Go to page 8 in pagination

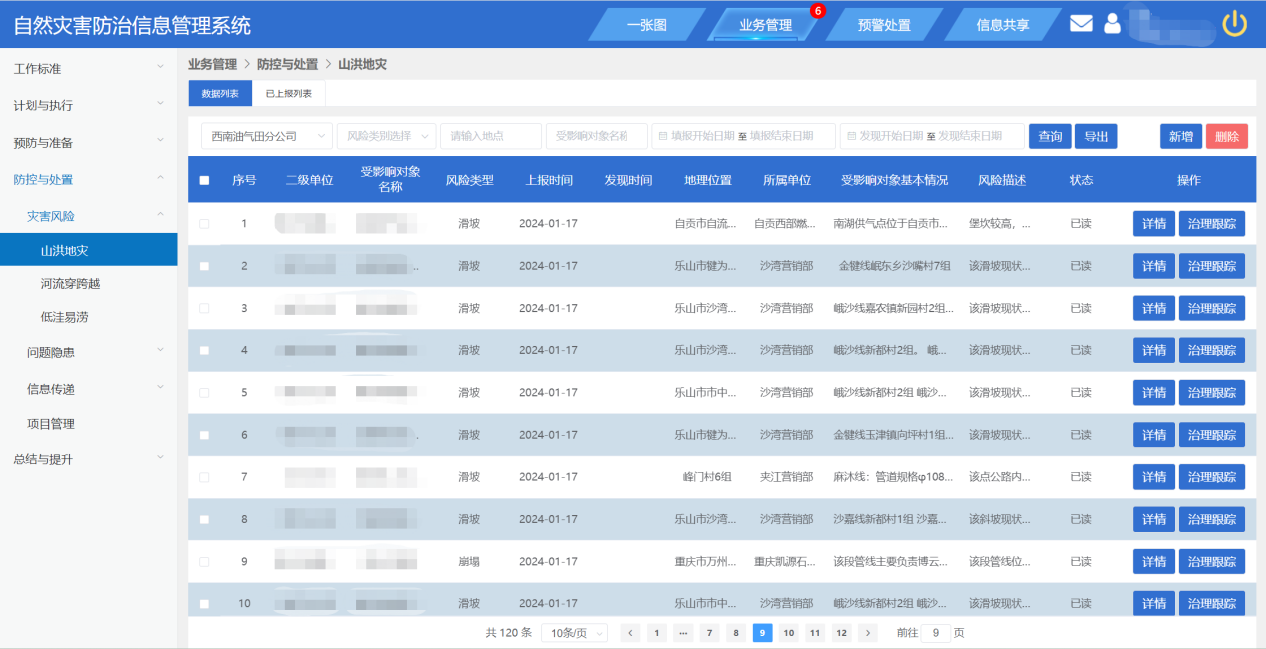coord(736,633)
